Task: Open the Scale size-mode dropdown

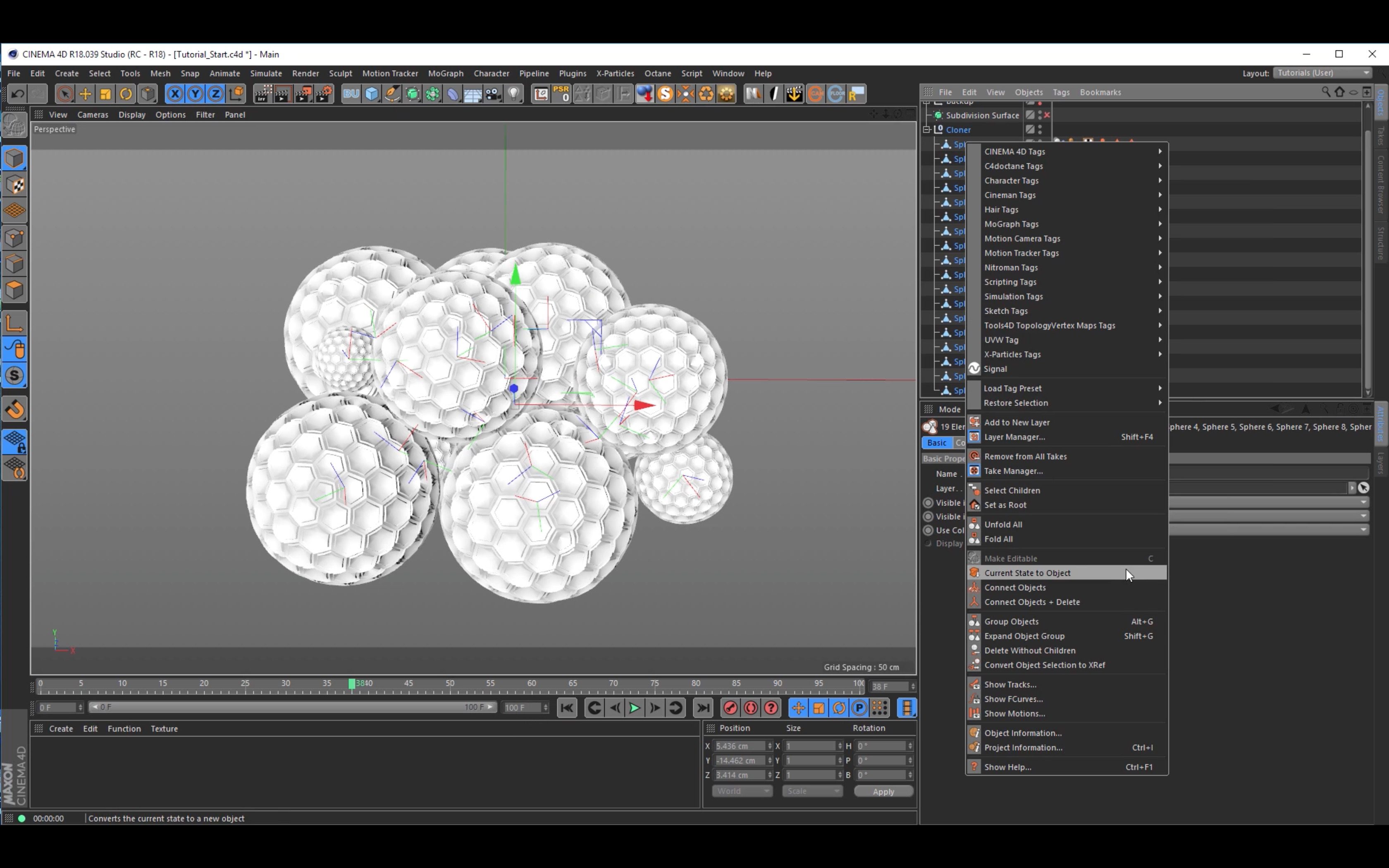Action: pyautogui.click(x=812, y=791)
